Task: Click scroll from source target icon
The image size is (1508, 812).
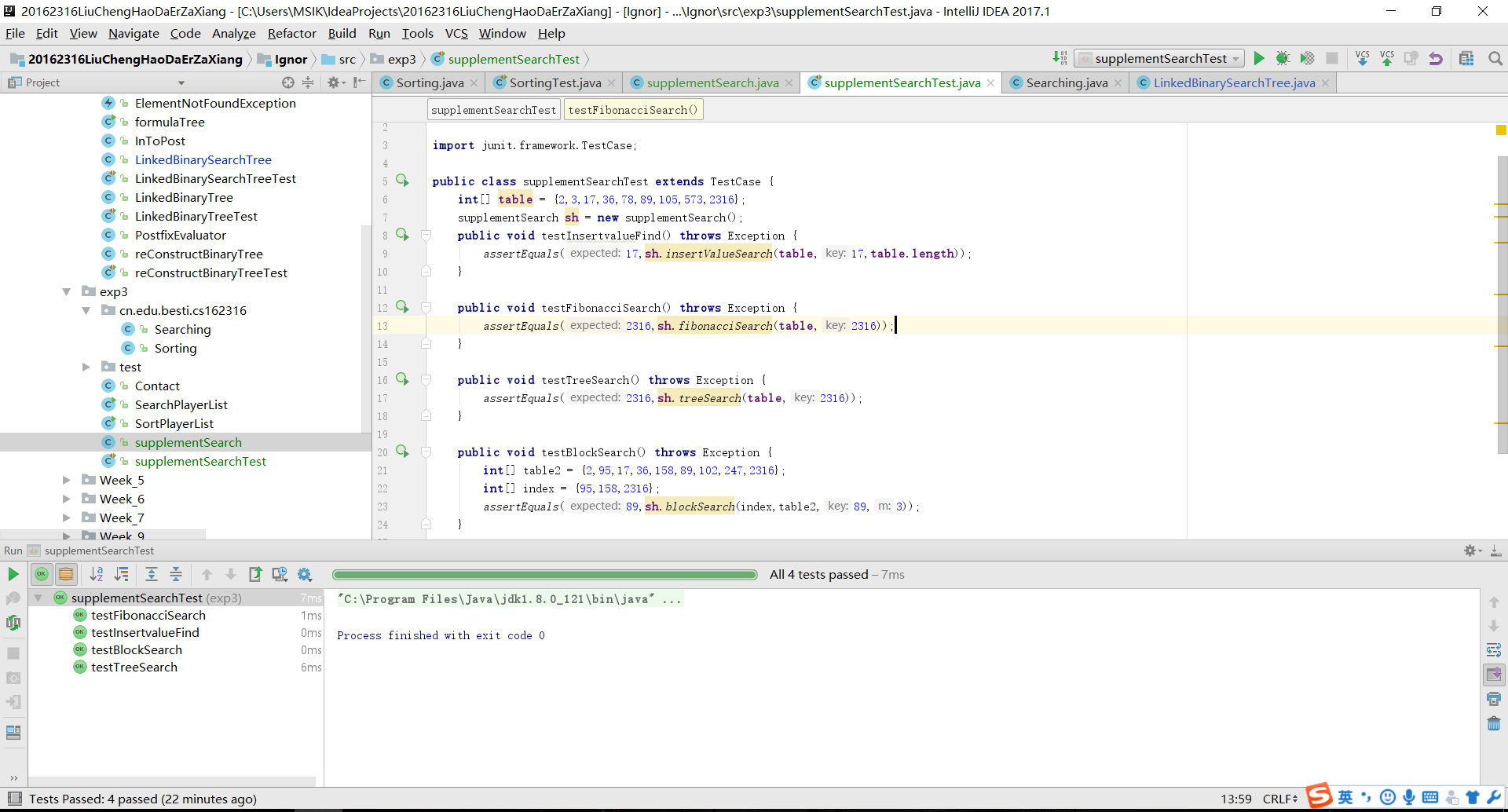Action: coord(288,82)
